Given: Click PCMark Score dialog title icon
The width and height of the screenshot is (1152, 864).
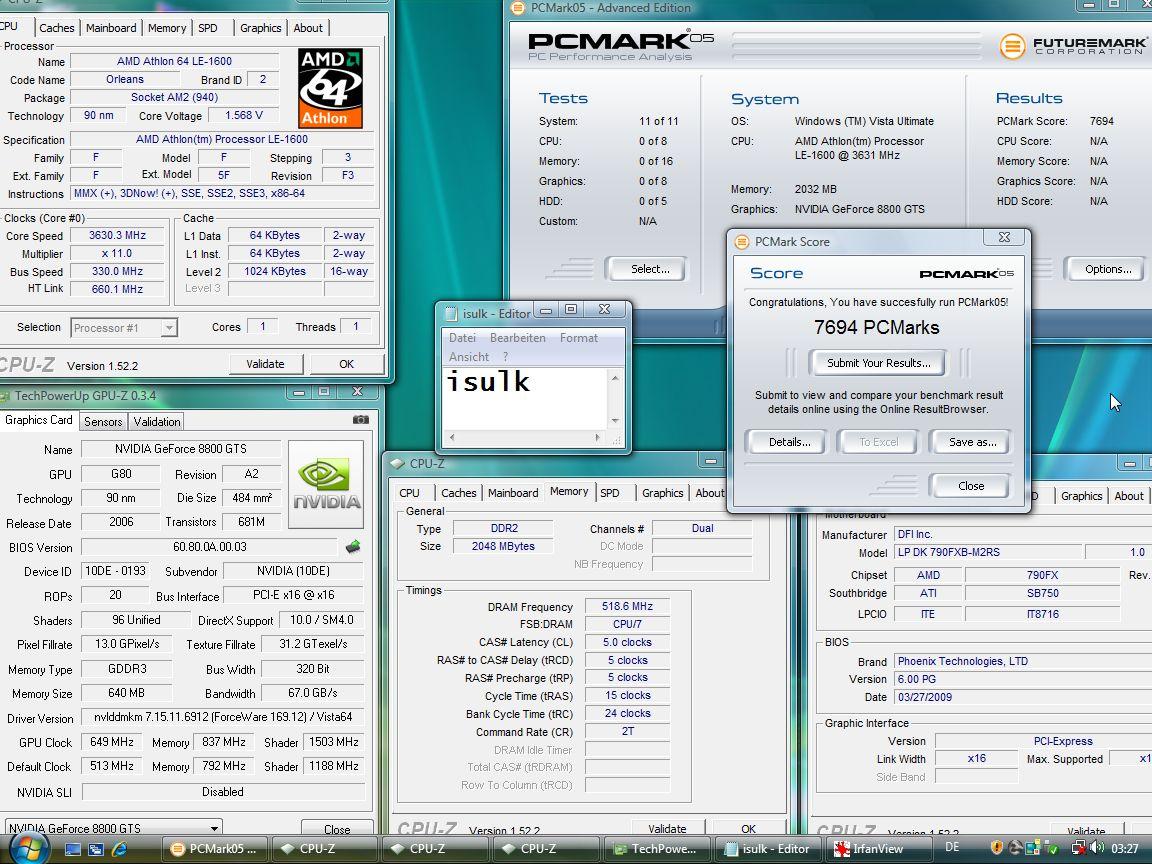Looking at the screenshot, I should coord(742,242).
